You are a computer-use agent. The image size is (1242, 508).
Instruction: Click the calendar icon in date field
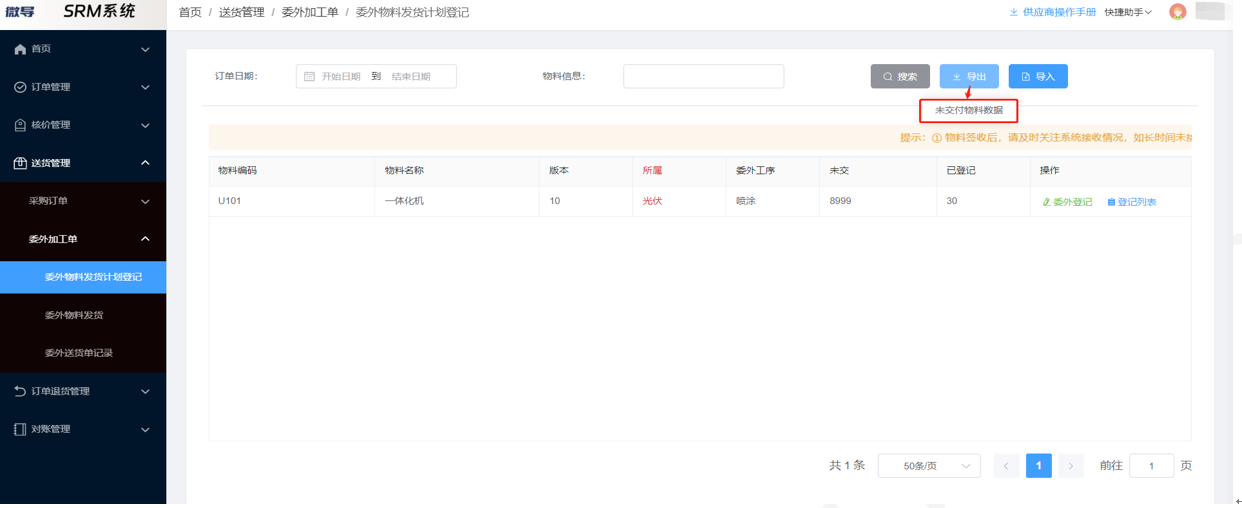(309, 77)
